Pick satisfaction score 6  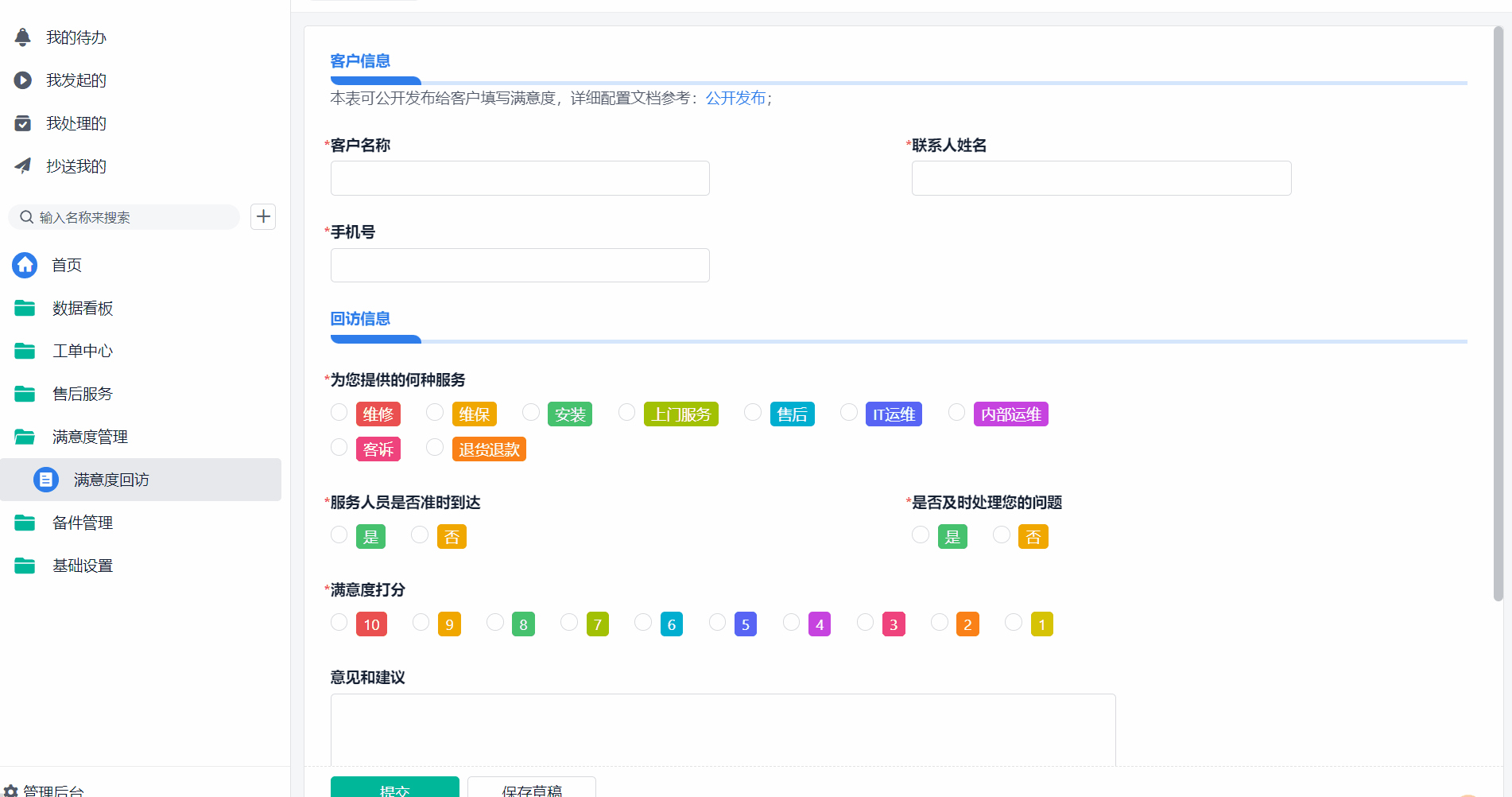pyautogui.click(x=643, y=622)
